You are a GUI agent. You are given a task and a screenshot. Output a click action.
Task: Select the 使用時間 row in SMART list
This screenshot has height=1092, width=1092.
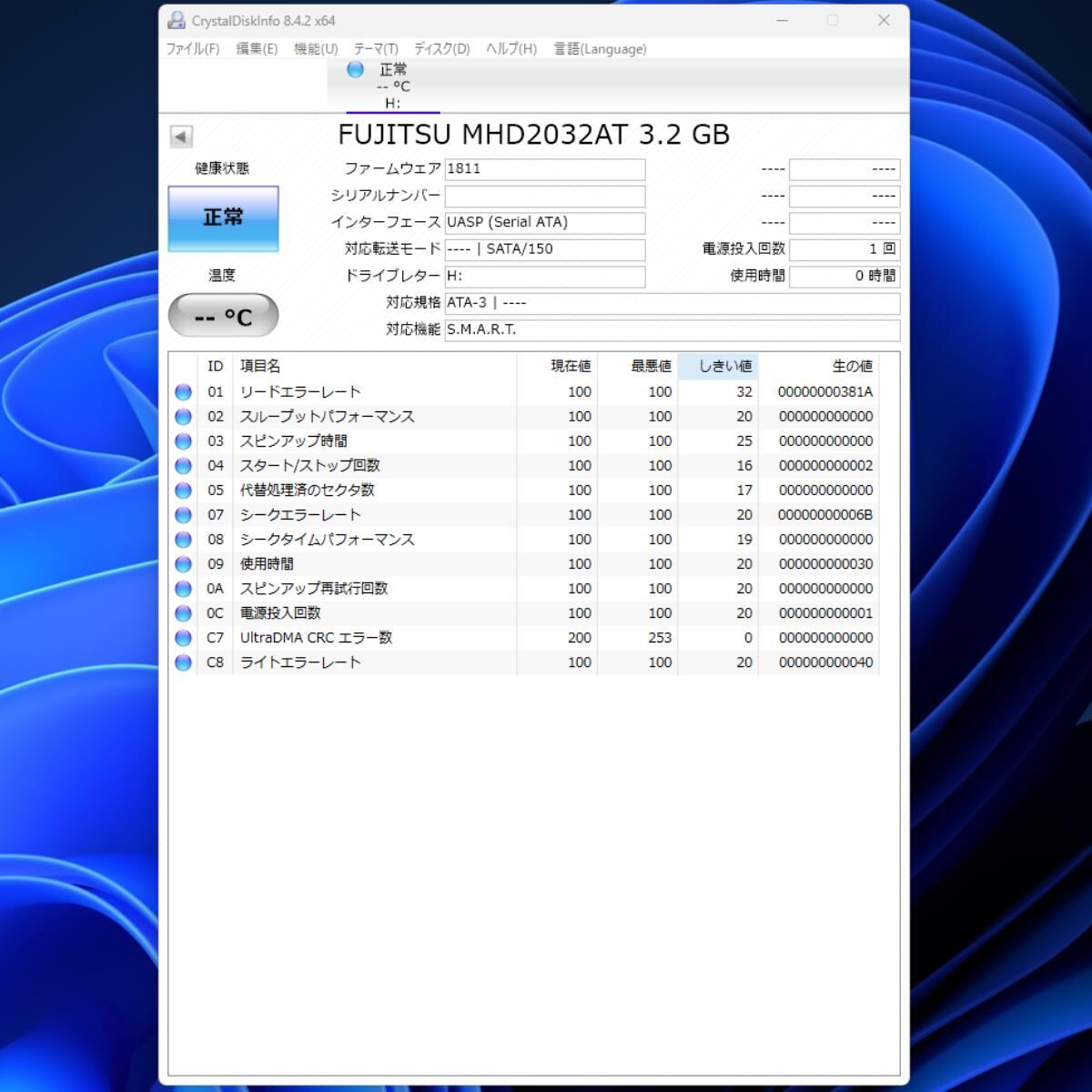tap(267, 564)
